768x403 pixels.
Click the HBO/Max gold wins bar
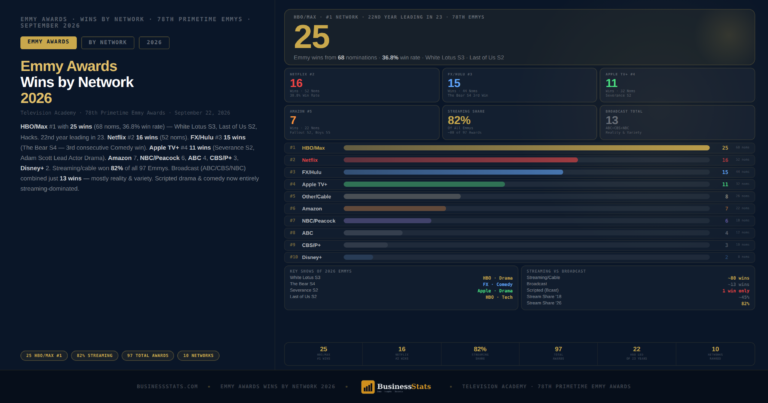[527, 148]
